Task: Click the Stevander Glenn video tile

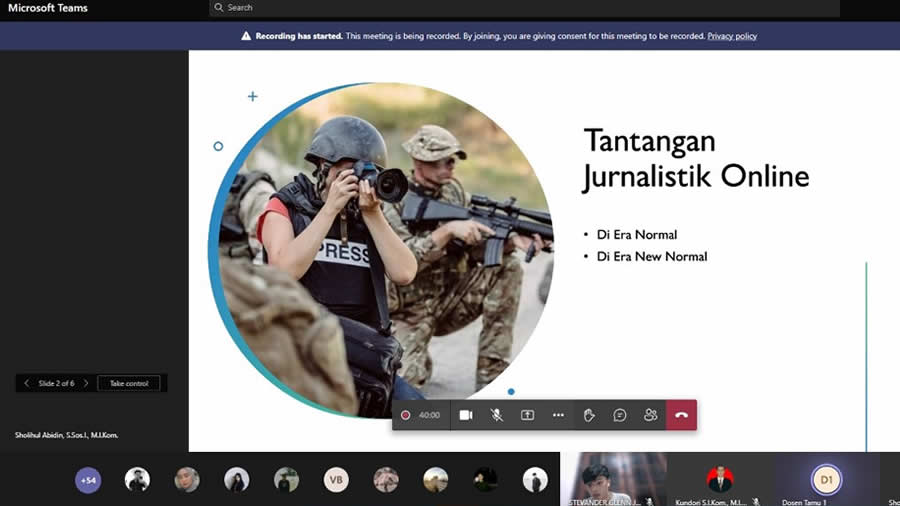Action: [613, 479]
